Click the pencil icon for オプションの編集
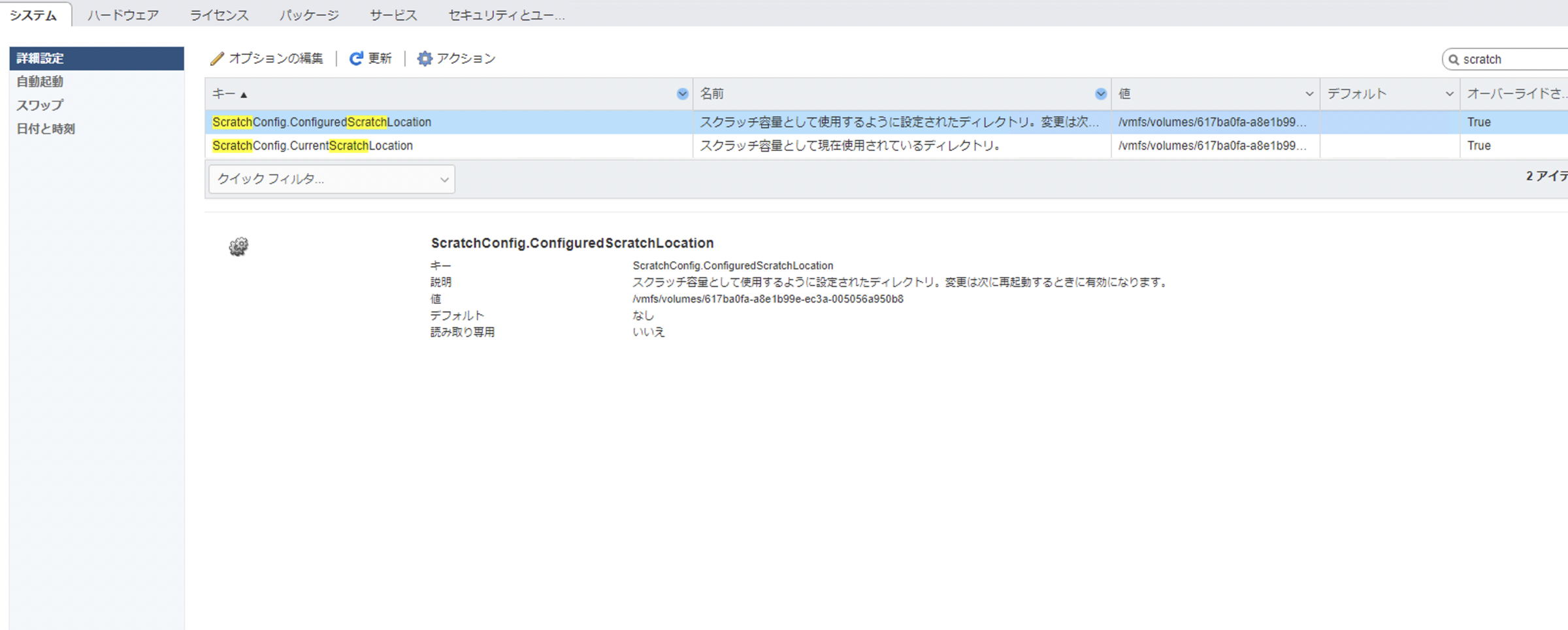Screen dimensions: 1568x630 tap(218, 58)
